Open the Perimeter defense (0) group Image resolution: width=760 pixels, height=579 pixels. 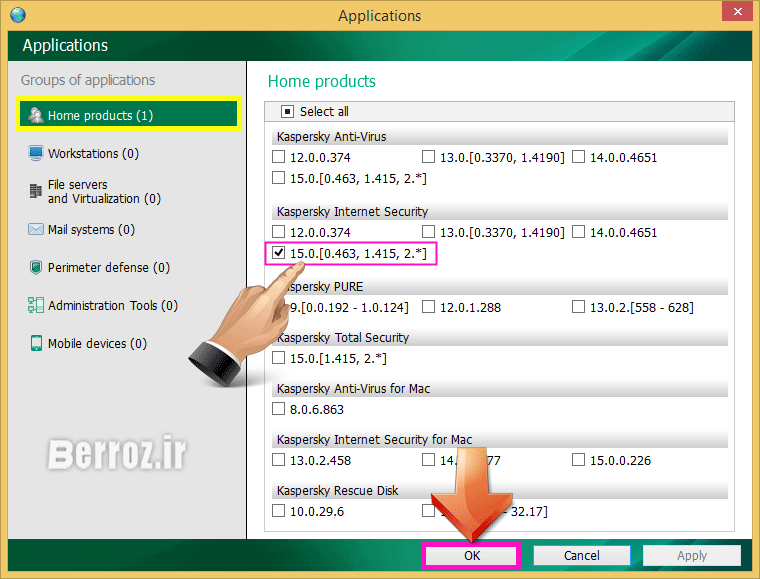(109, 267)
